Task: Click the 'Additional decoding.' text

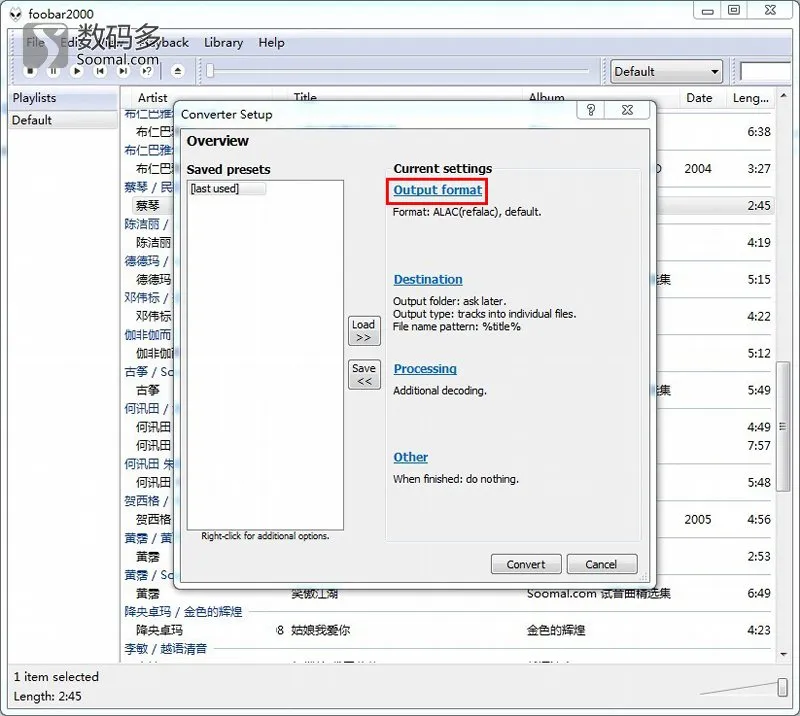Action: 440,391
